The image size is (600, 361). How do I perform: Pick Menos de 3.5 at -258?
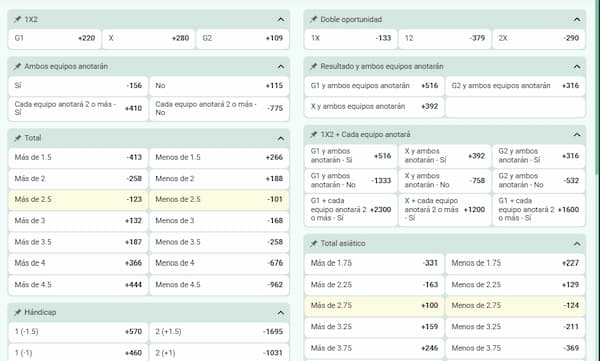[x=219, y=242]
